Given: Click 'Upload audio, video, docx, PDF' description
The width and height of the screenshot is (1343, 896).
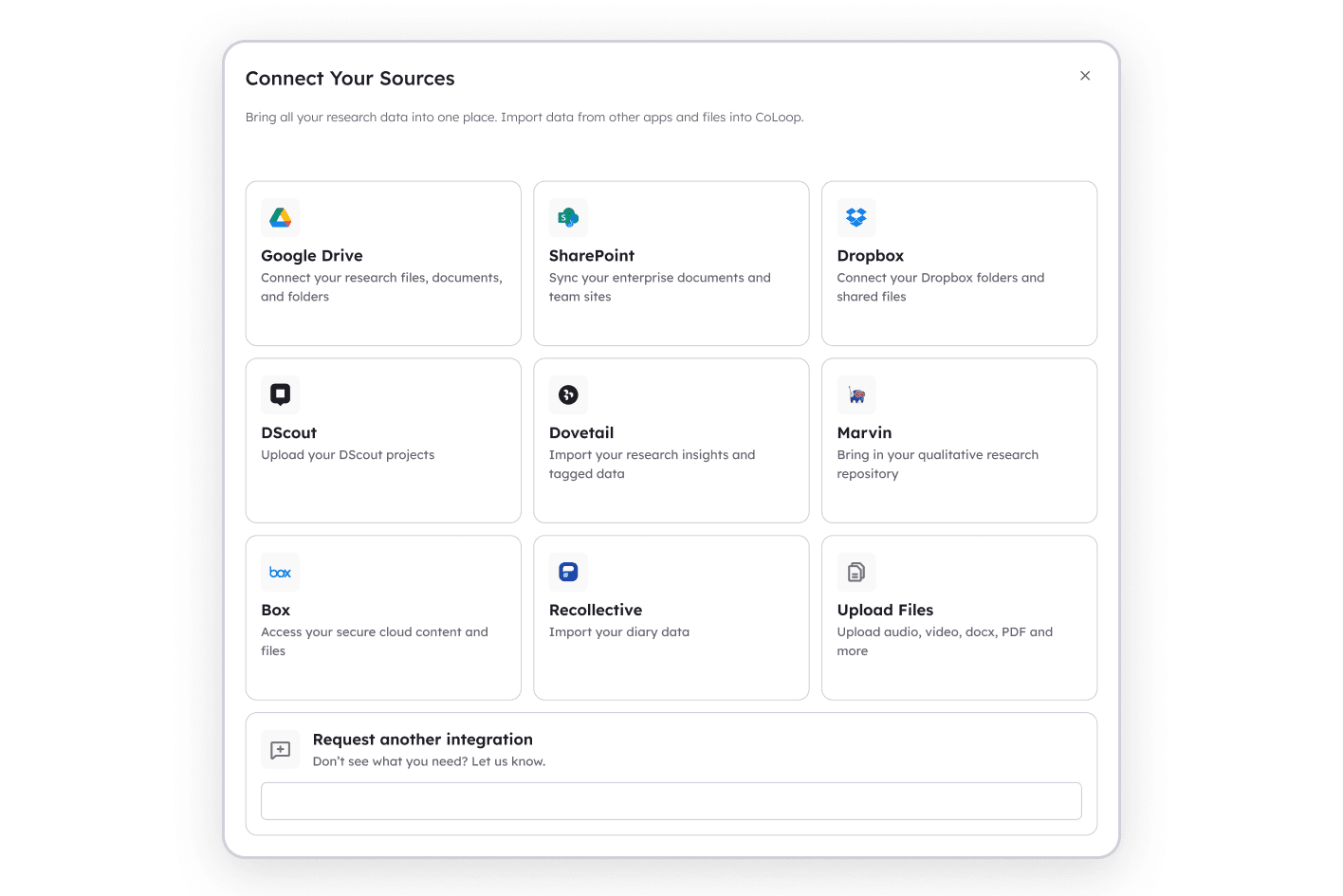Looking at the screenshot, I should [945, 642].
